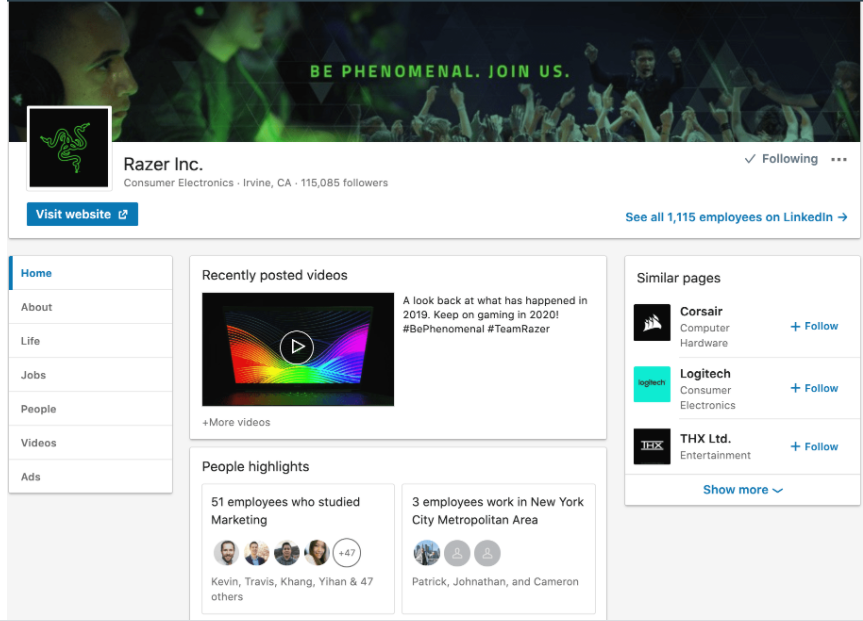The height and width of the screenshot is (621, 863).
Task: Open the Corsair page name link
Action: click(701, 311)
